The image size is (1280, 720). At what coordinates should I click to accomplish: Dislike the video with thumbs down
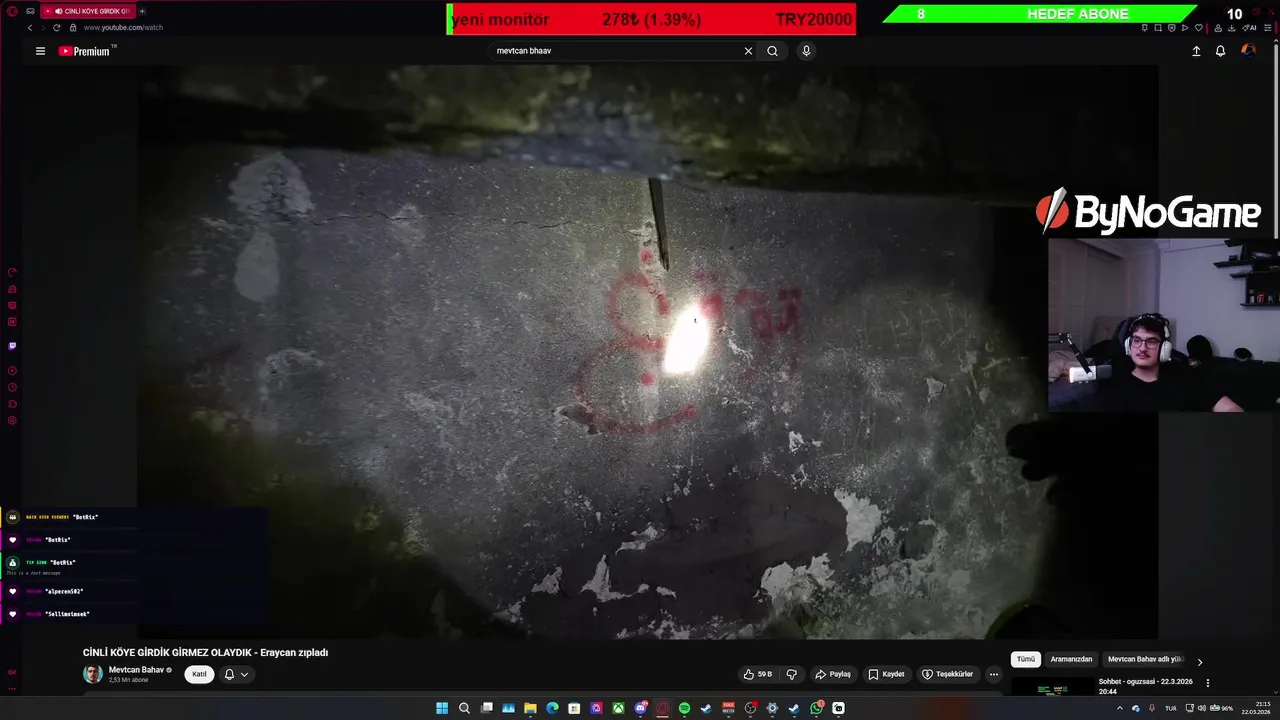pyautogui.click(x=792, y=674)
